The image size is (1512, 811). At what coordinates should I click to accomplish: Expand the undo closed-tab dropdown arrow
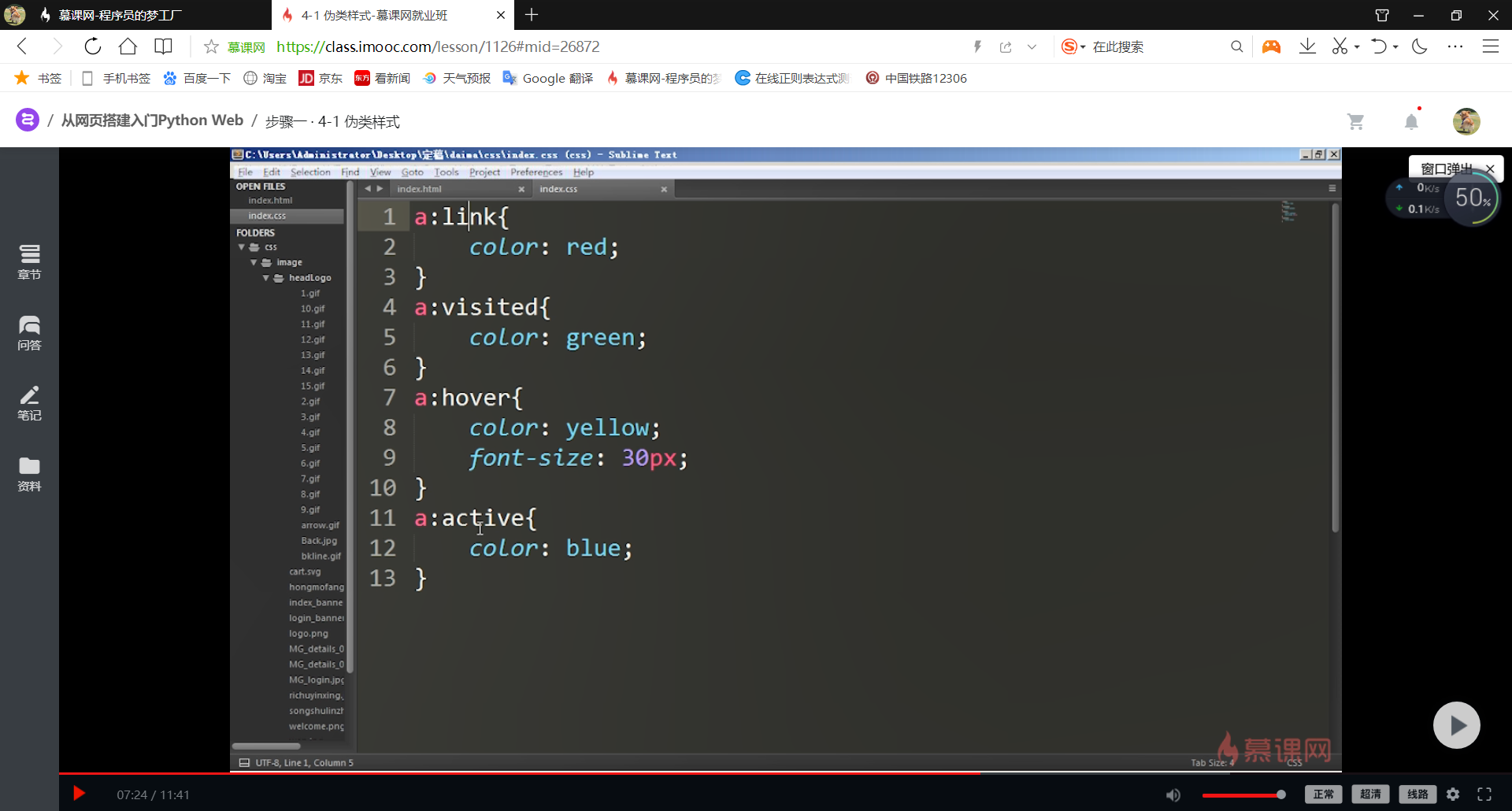click(x=1395, y=47)
